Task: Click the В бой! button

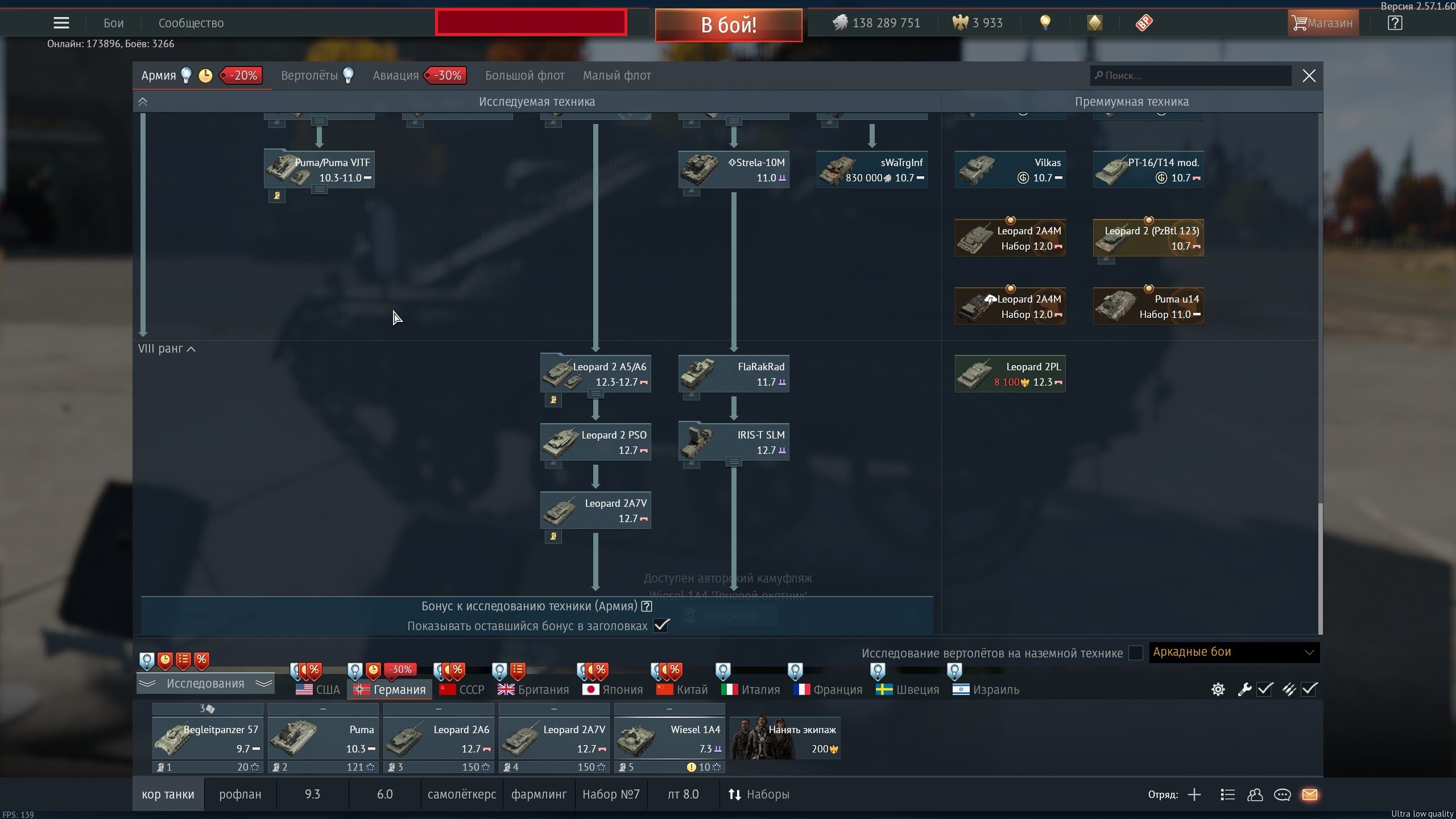Action: tap(729, 24)
